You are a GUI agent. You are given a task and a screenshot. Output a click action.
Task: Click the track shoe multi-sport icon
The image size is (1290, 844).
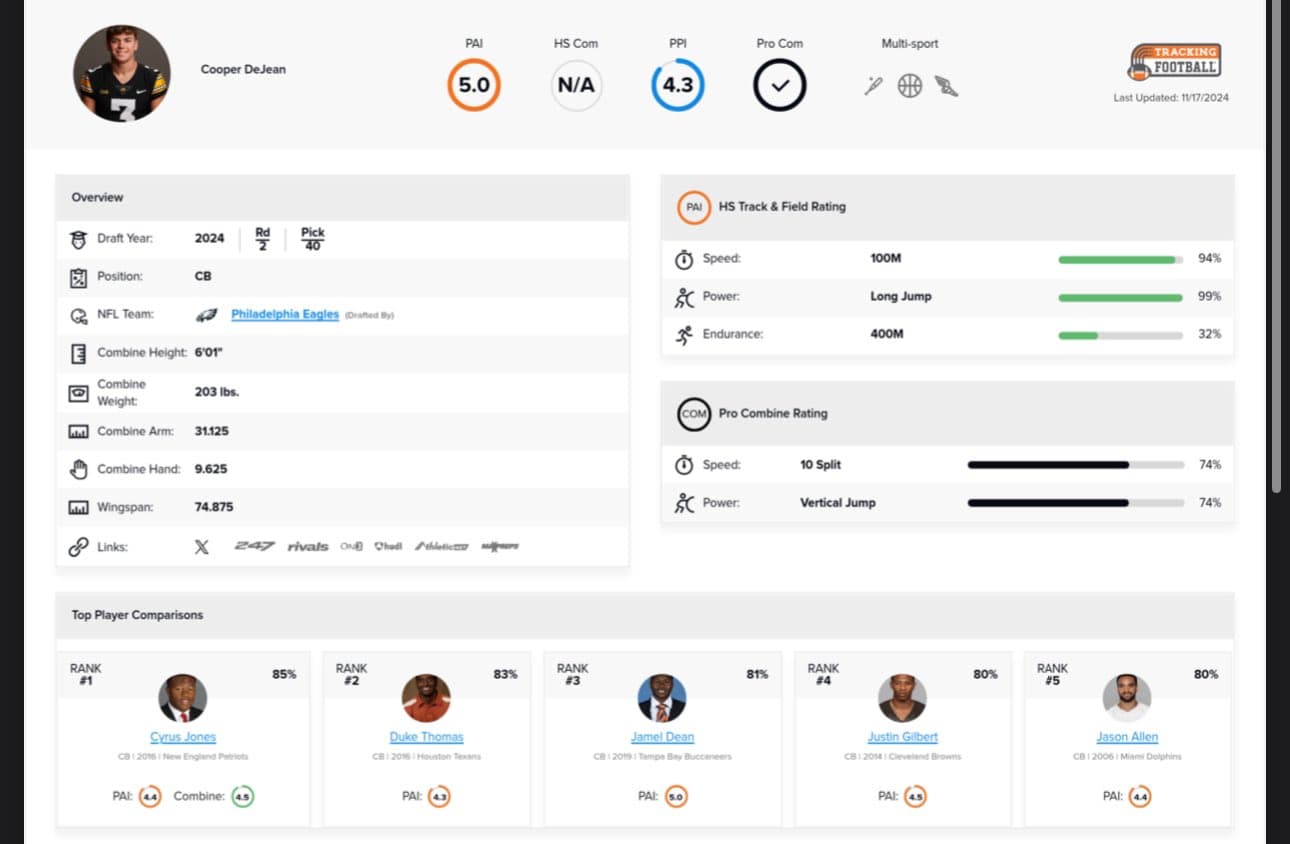tap(947, 86)
